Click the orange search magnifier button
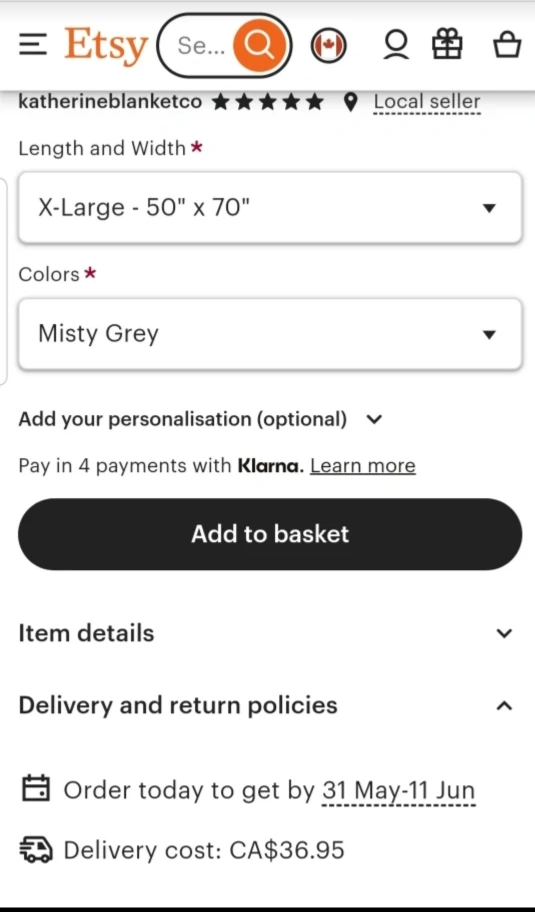535x912 pixels. [x=260, y=45]
